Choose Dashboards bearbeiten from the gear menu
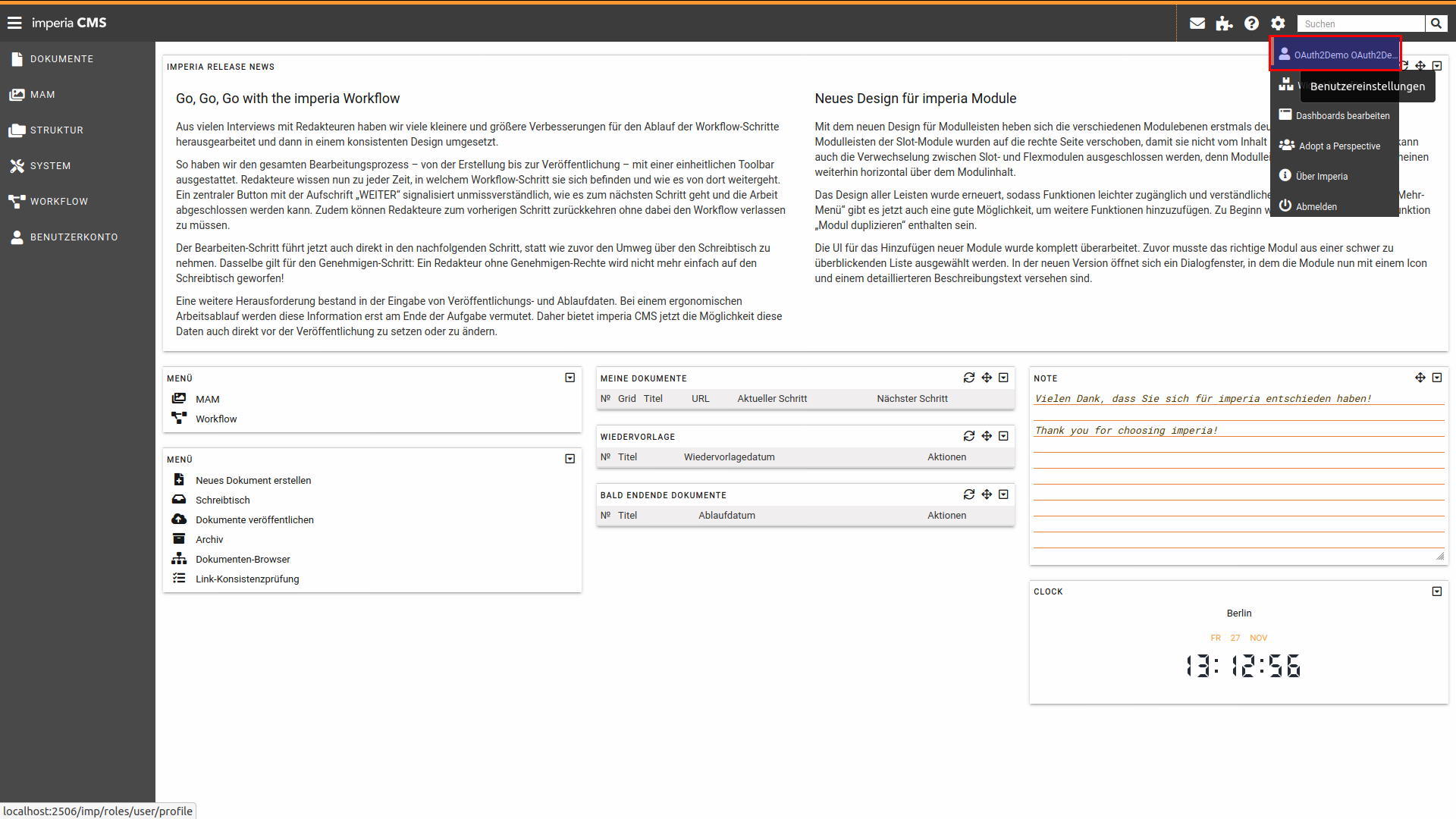The height and width of the screenshot is (819, 1456). [1335, 115]
